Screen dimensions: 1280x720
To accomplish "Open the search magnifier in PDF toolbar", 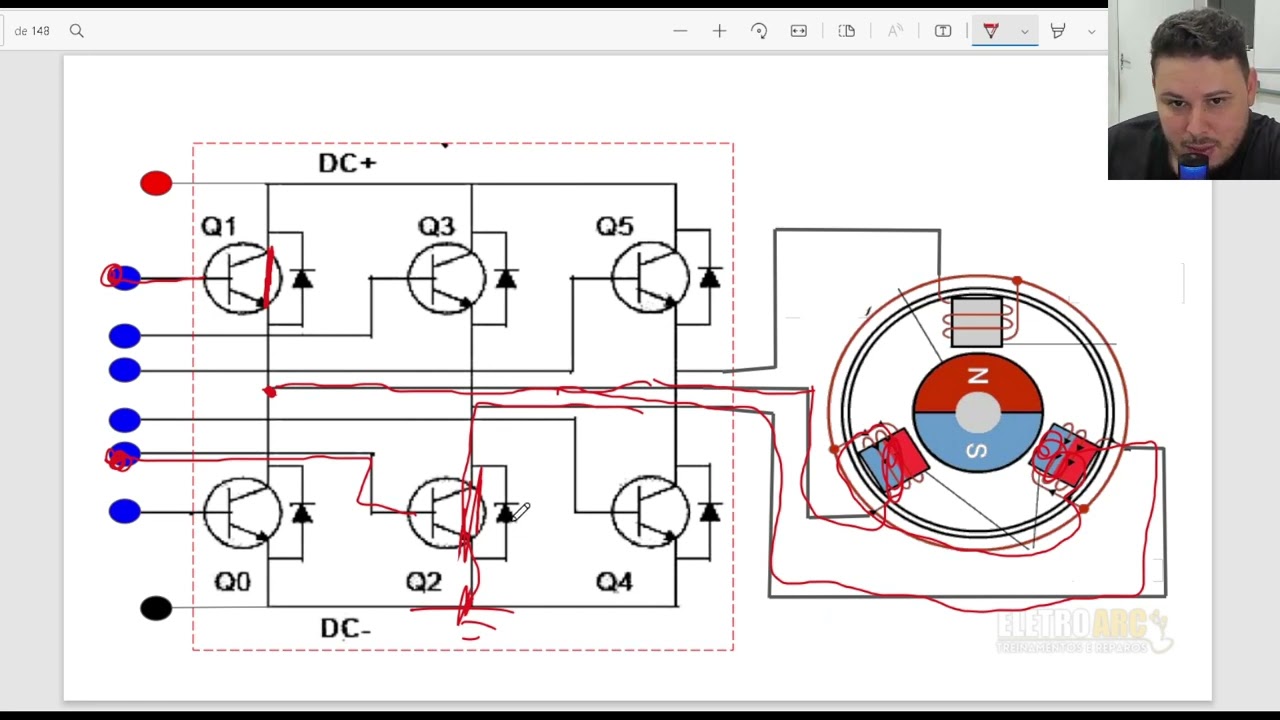I will (76, 31).
